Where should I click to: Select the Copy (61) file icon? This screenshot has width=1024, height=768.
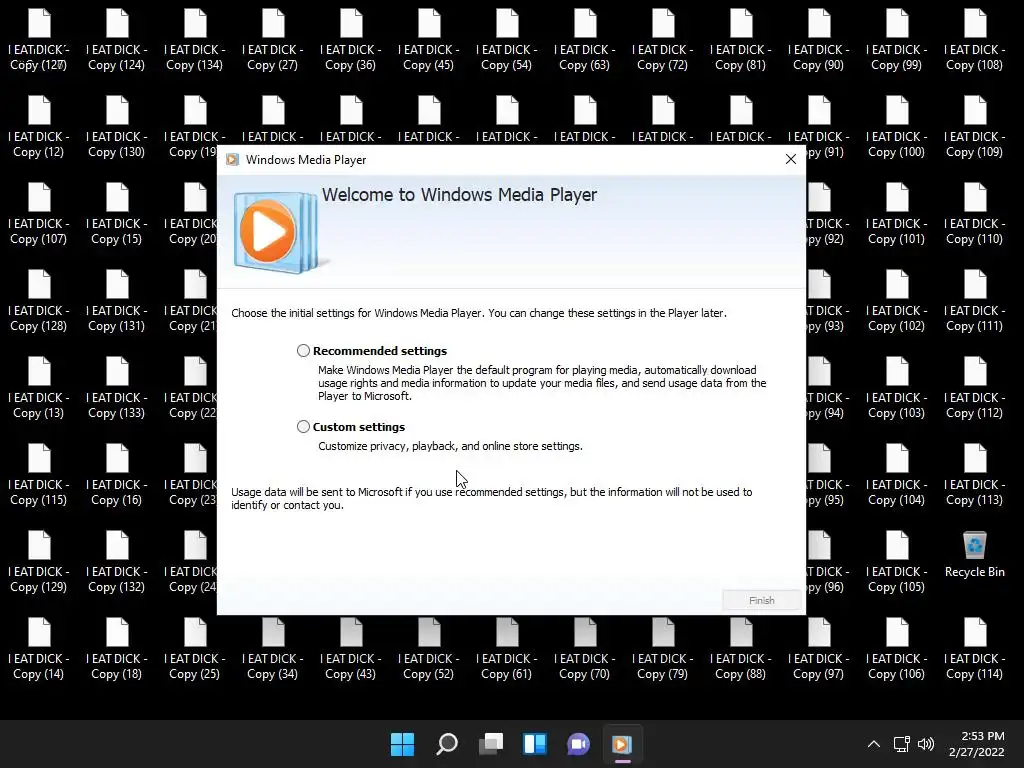pos(507,649)
